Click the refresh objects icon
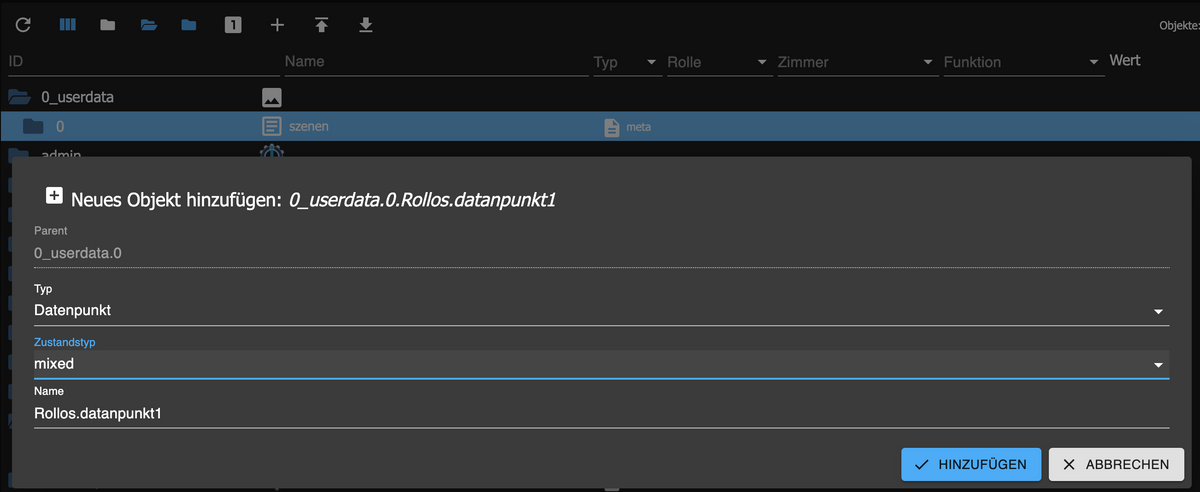Viewport: 1200px width, 492px height. (x=22, y=24)
